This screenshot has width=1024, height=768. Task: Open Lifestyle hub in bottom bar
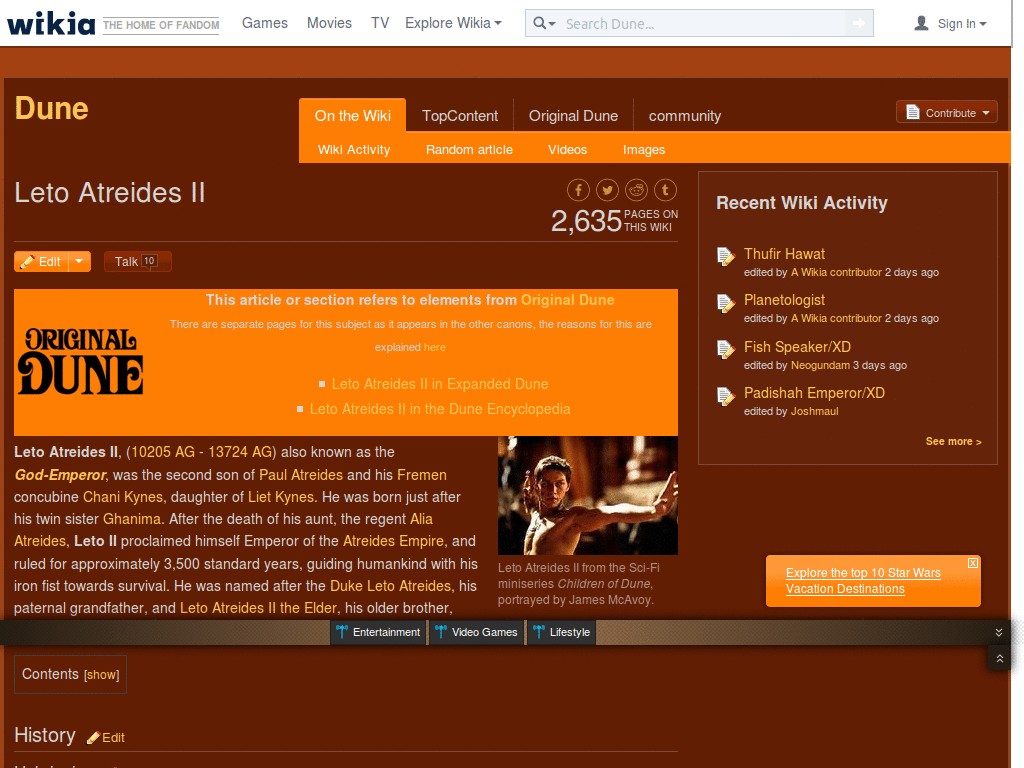(562, 632)
